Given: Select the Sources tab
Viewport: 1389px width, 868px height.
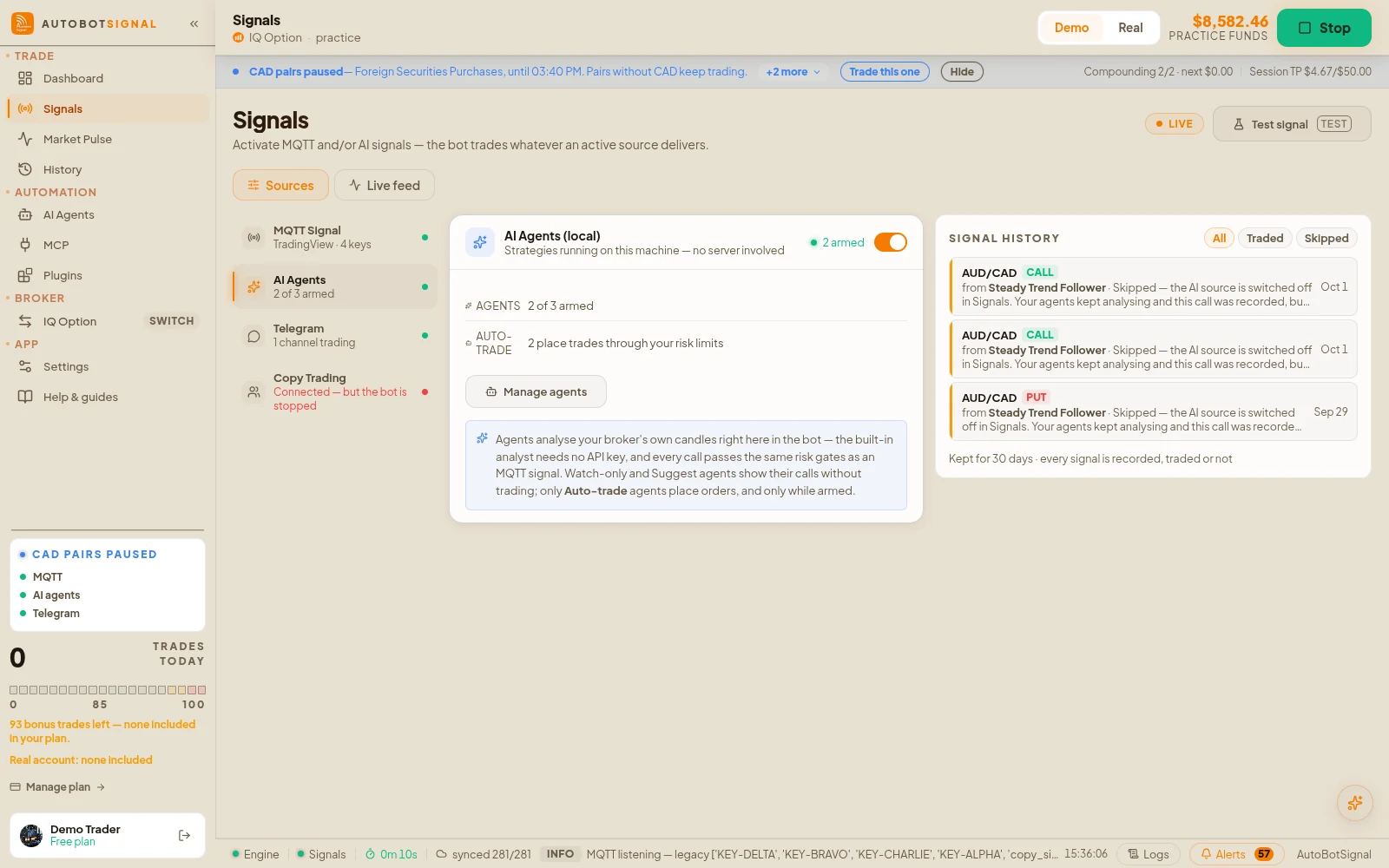Looking at the screenshot, I should pyautogui.click(x=280, y=185).
